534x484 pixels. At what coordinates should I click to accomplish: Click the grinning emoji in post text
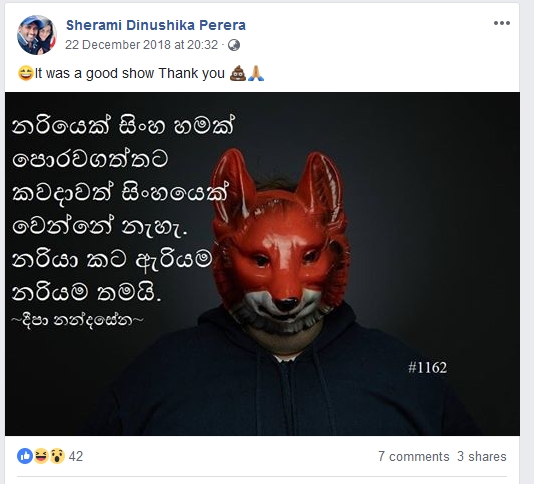coord(26,73)
